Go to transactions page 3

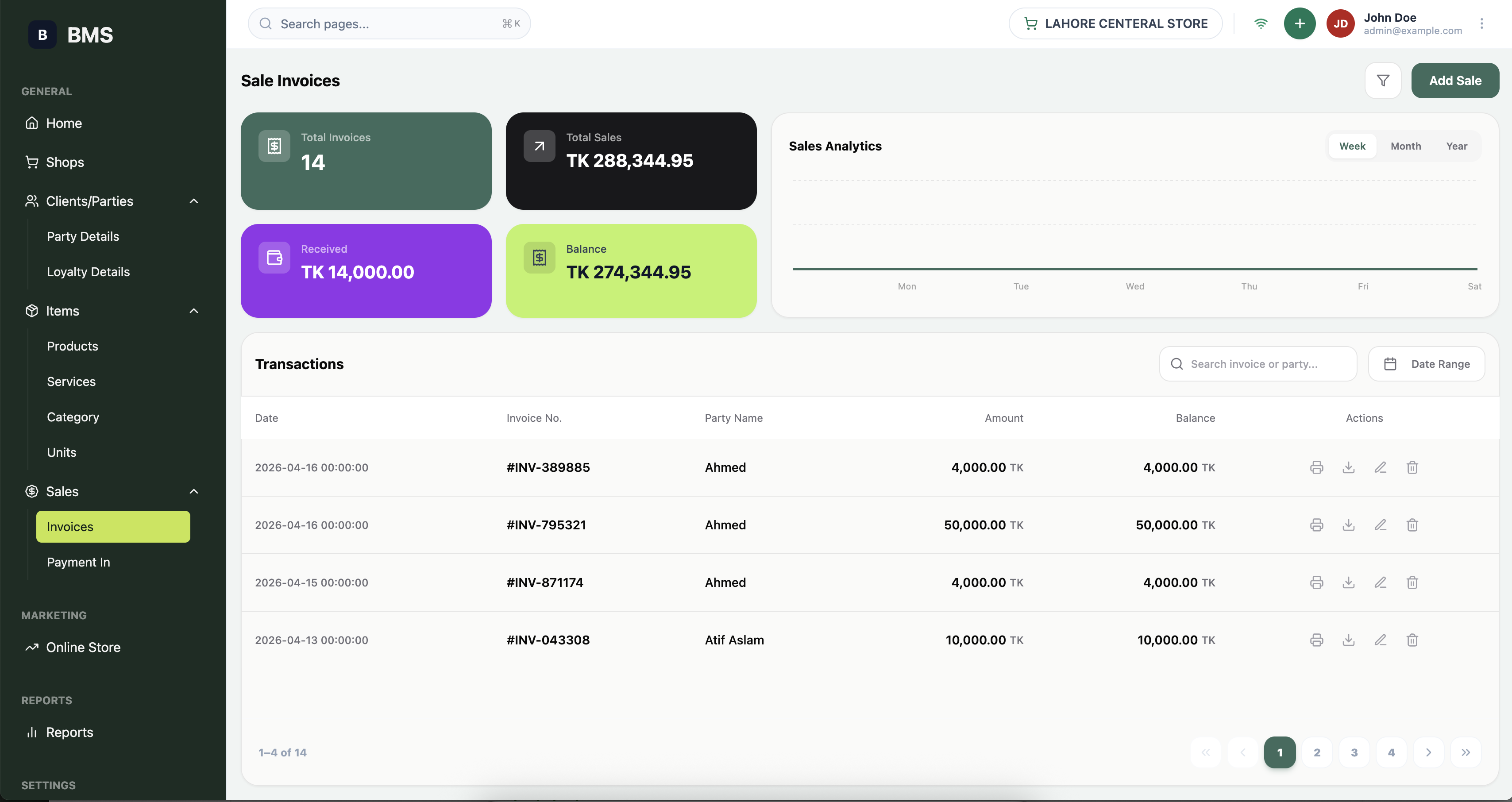pyautogui.click(x=1354, y=753)
